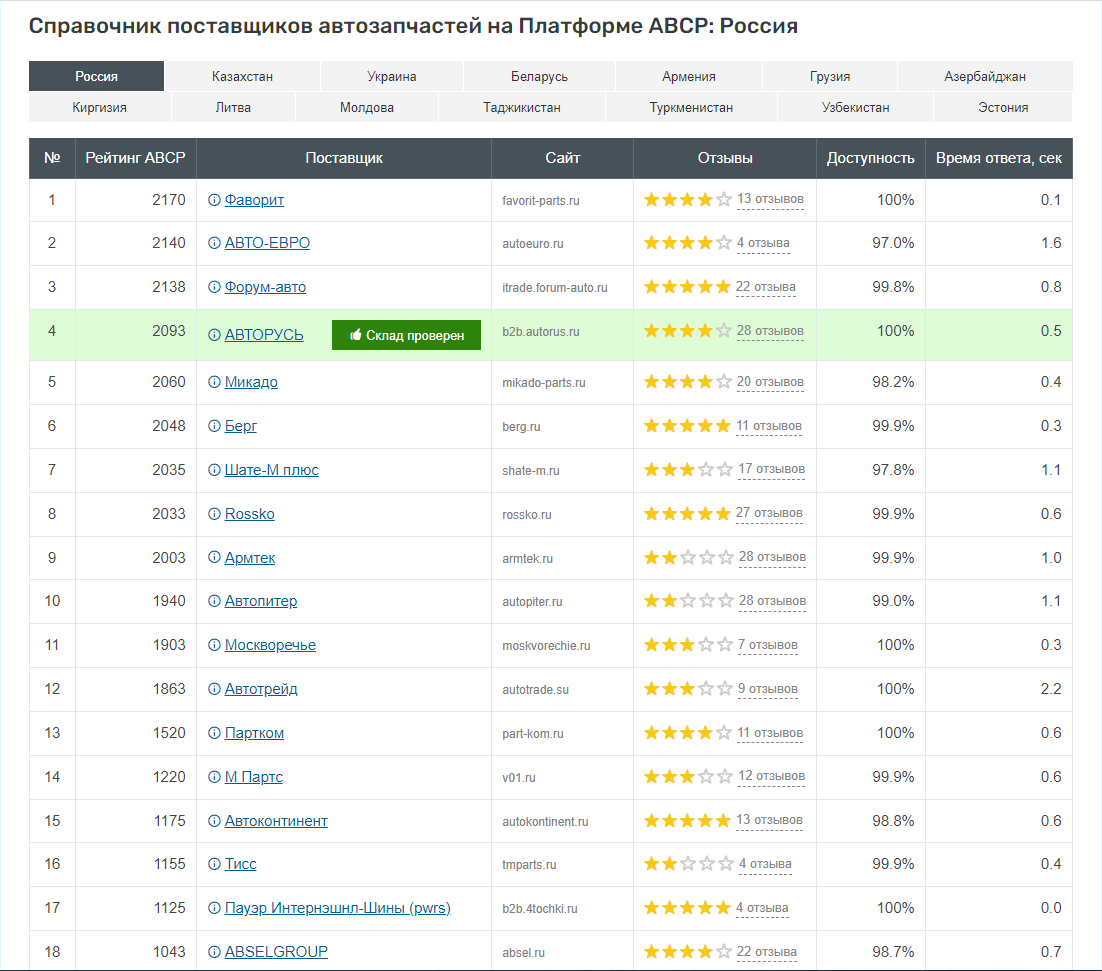Click the info icon next to Автотрейд
The width and height of the screenshot is (1102, 971).
pos(214,689)
